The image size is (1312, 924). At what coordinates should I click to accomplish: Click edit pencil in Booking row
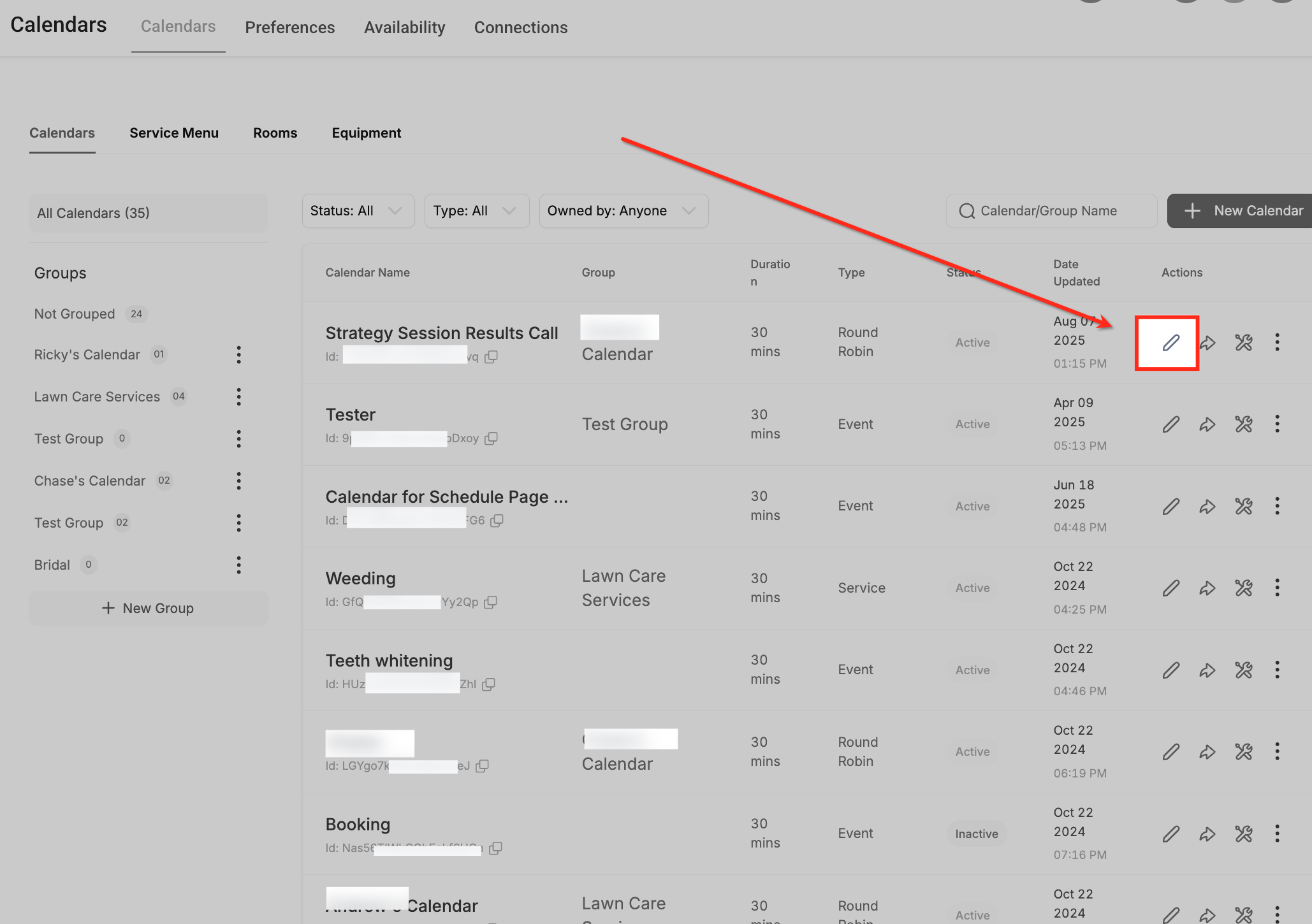1170,834
